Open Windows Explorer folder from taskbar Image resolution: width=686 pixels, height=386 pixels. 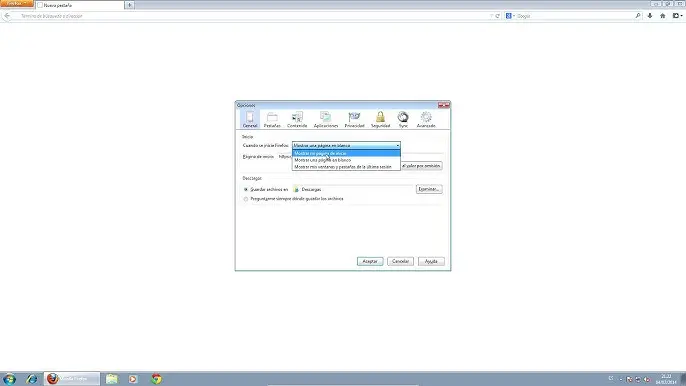tap(112, 379)
